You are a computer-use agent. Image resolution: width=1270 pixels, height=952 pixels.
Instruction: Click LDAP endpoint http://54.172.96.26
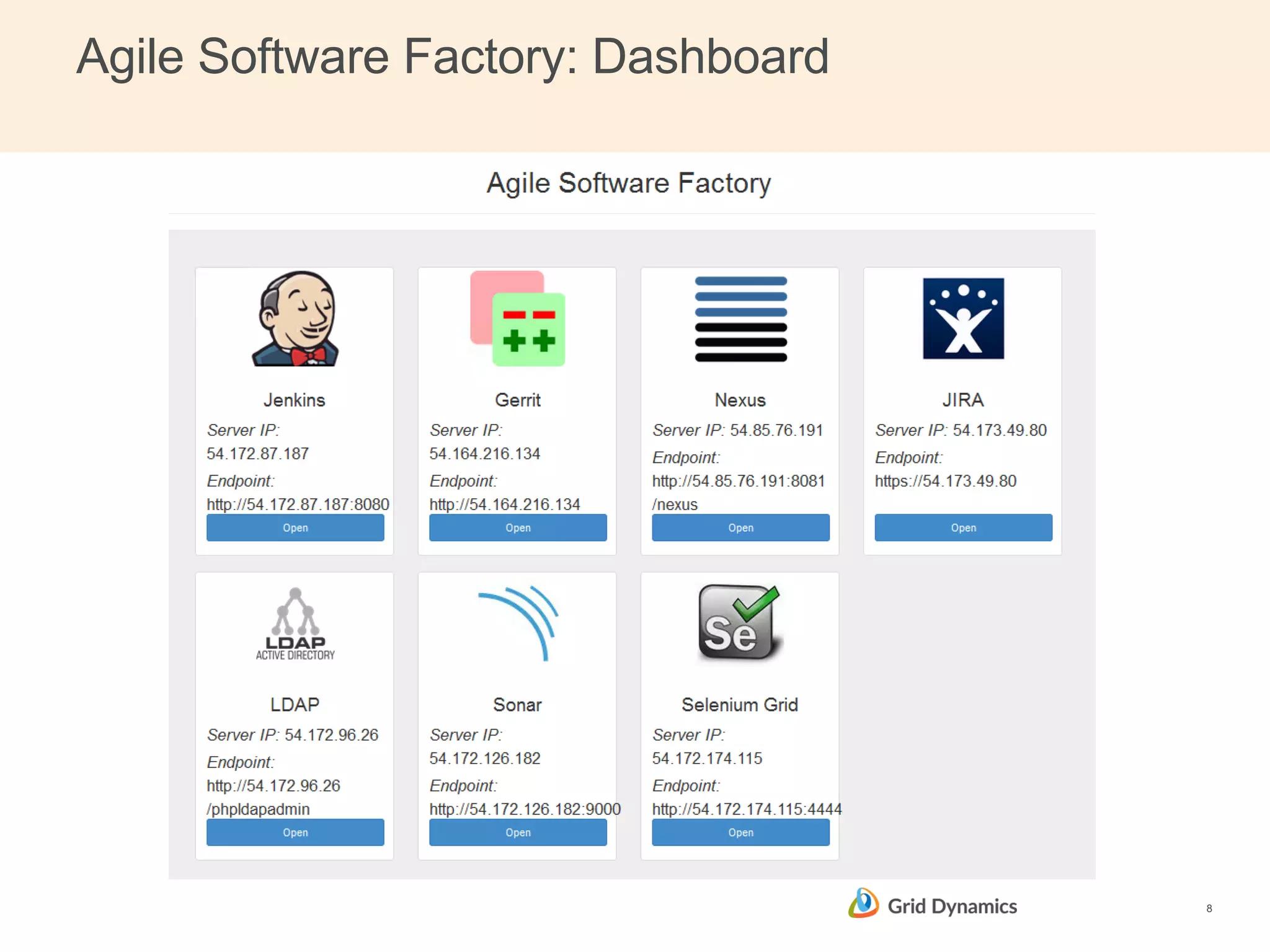click(x=273, y=786)
